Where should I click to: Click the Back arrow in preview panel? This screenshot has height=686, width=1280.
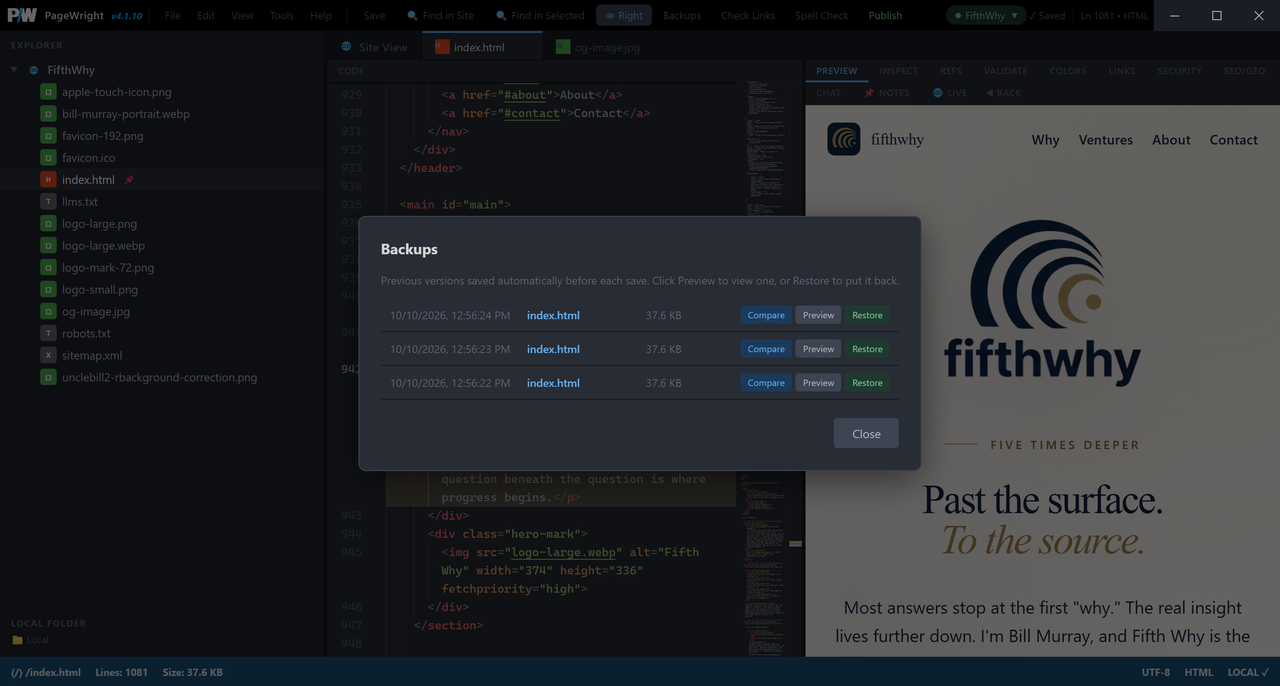click(x=1003, y=93)
